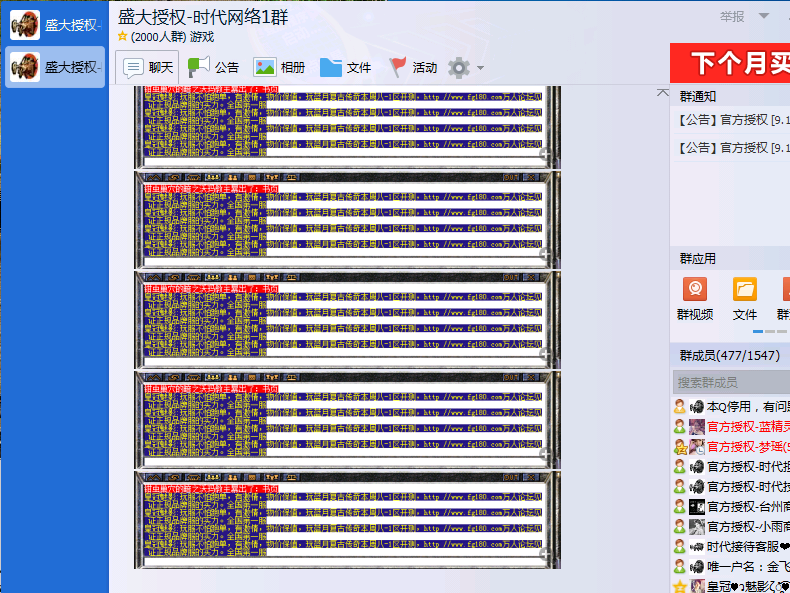Click the 搜索群成员 search field
The width and height of the screenshot is (790, 593).
coord(731,382)
